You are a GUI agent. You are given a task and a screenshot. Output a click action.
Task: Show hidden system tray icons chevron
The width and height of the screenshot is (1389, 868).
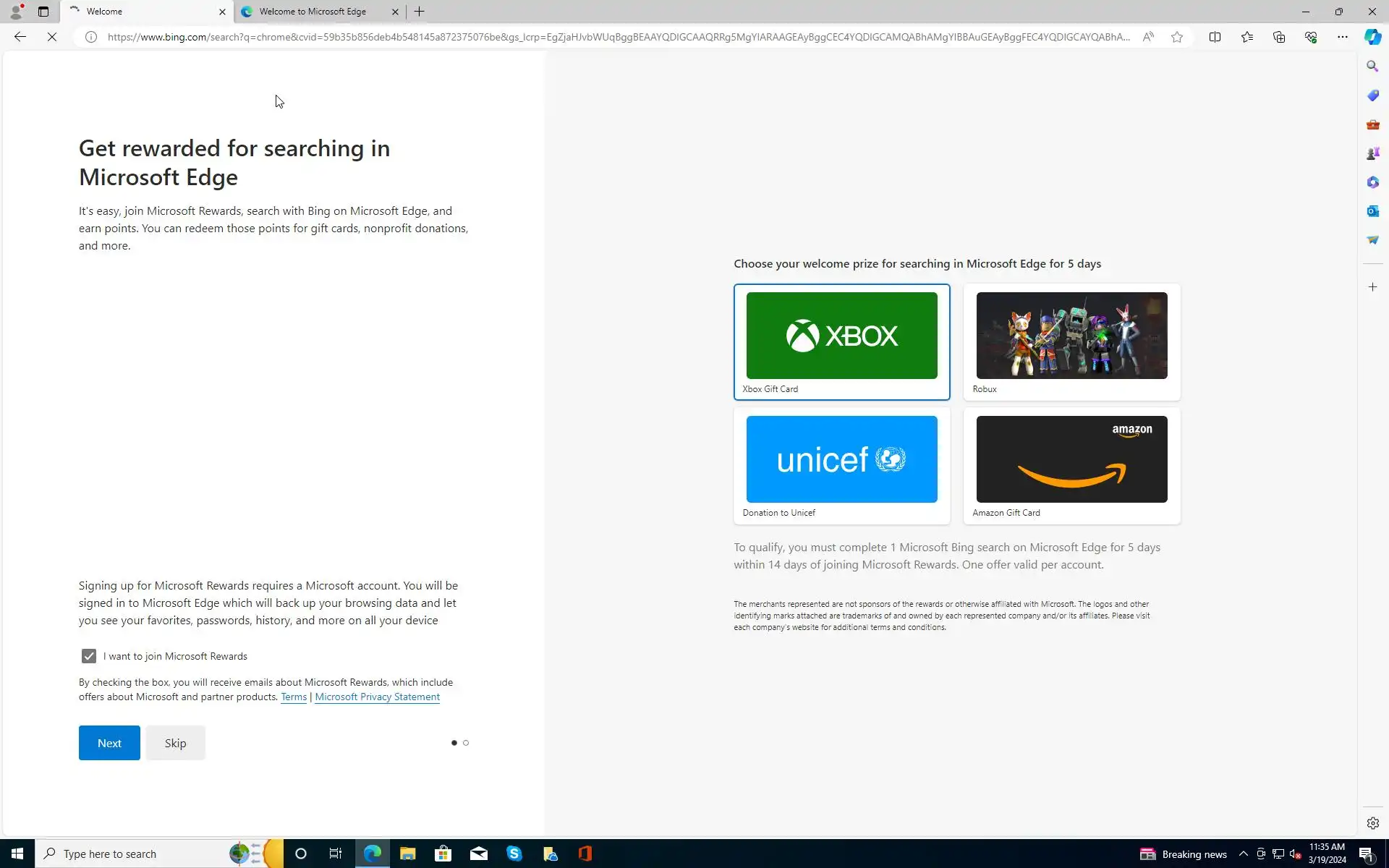(1243, 854)
